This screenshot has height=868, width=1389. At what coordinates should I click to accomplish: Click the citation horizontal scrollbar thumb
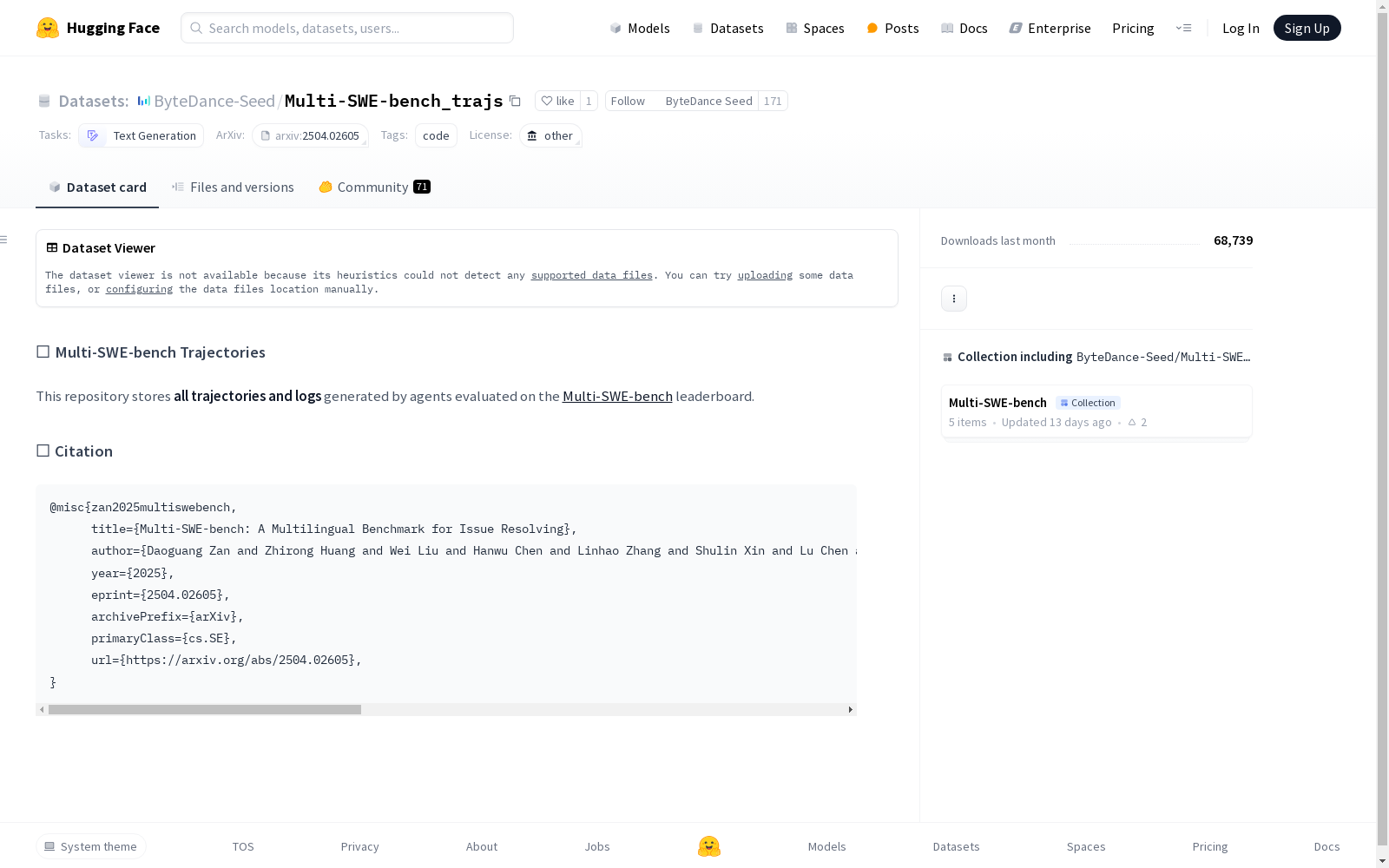[205, 709]
